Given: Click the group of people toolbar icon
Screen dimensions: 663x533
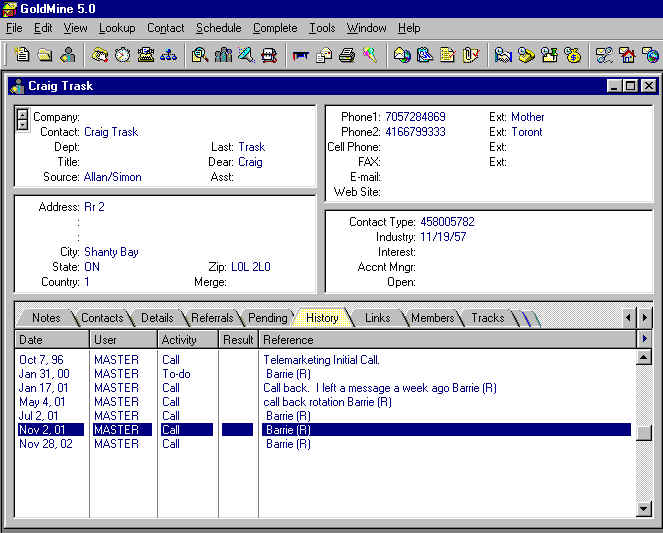Looking at the screenshot, I should click(x=223, y=55).
